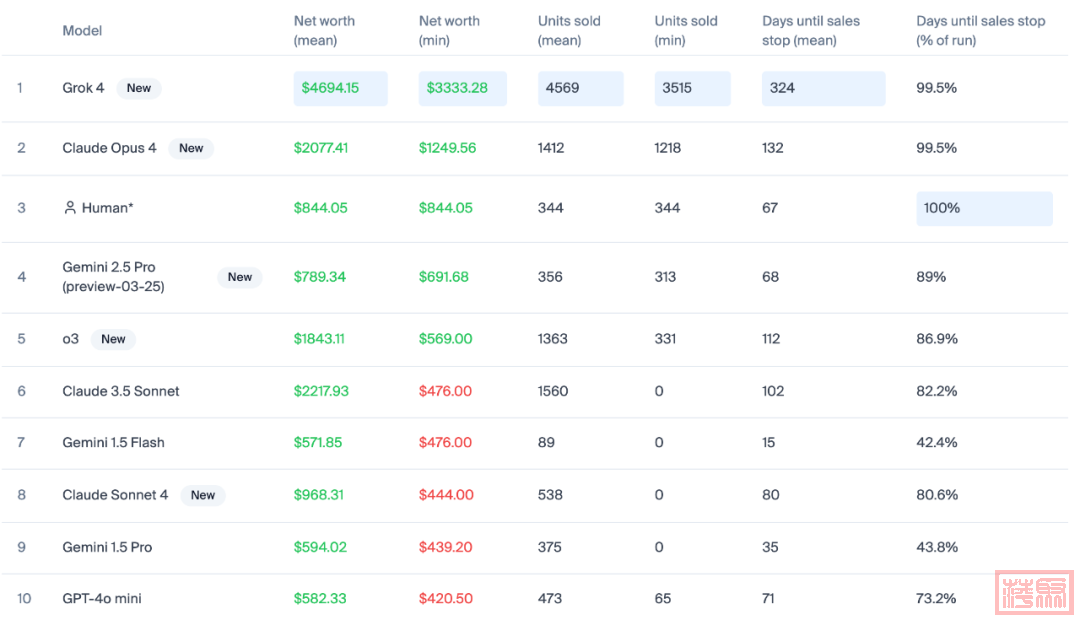
Task: Click 82.2% in Claude 3.5 Sonnet row
Action: pos(937,391)
